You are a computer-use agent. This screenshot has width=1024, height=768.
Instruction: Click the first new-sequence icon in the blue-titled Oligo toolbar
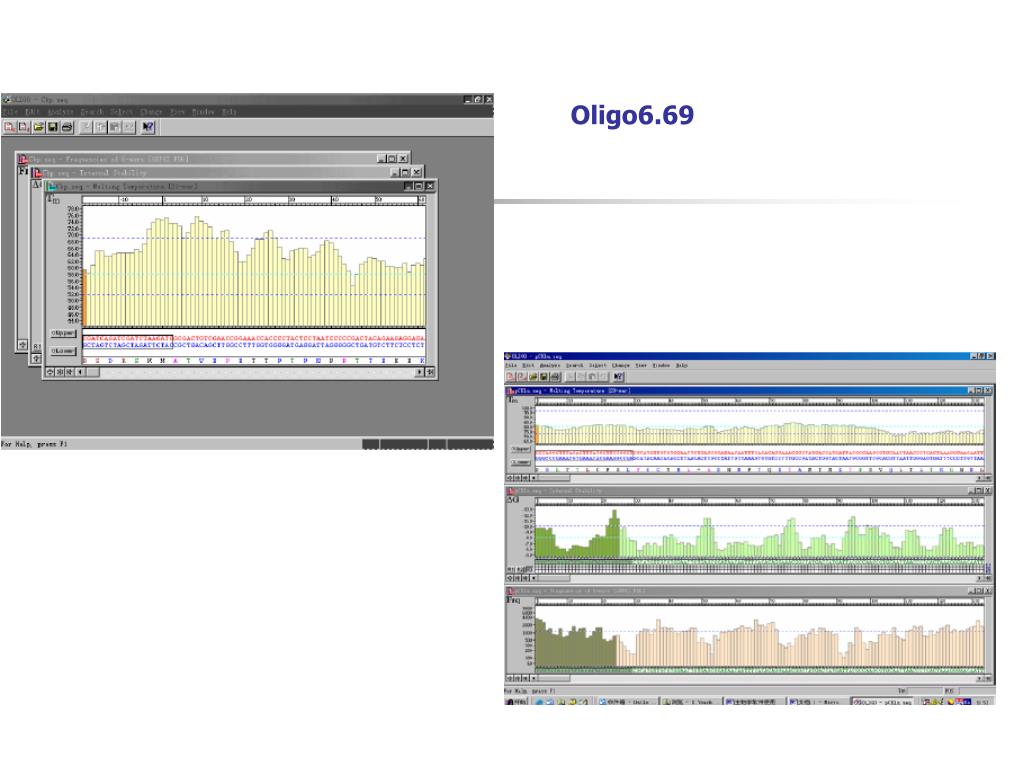pos(511,377)
